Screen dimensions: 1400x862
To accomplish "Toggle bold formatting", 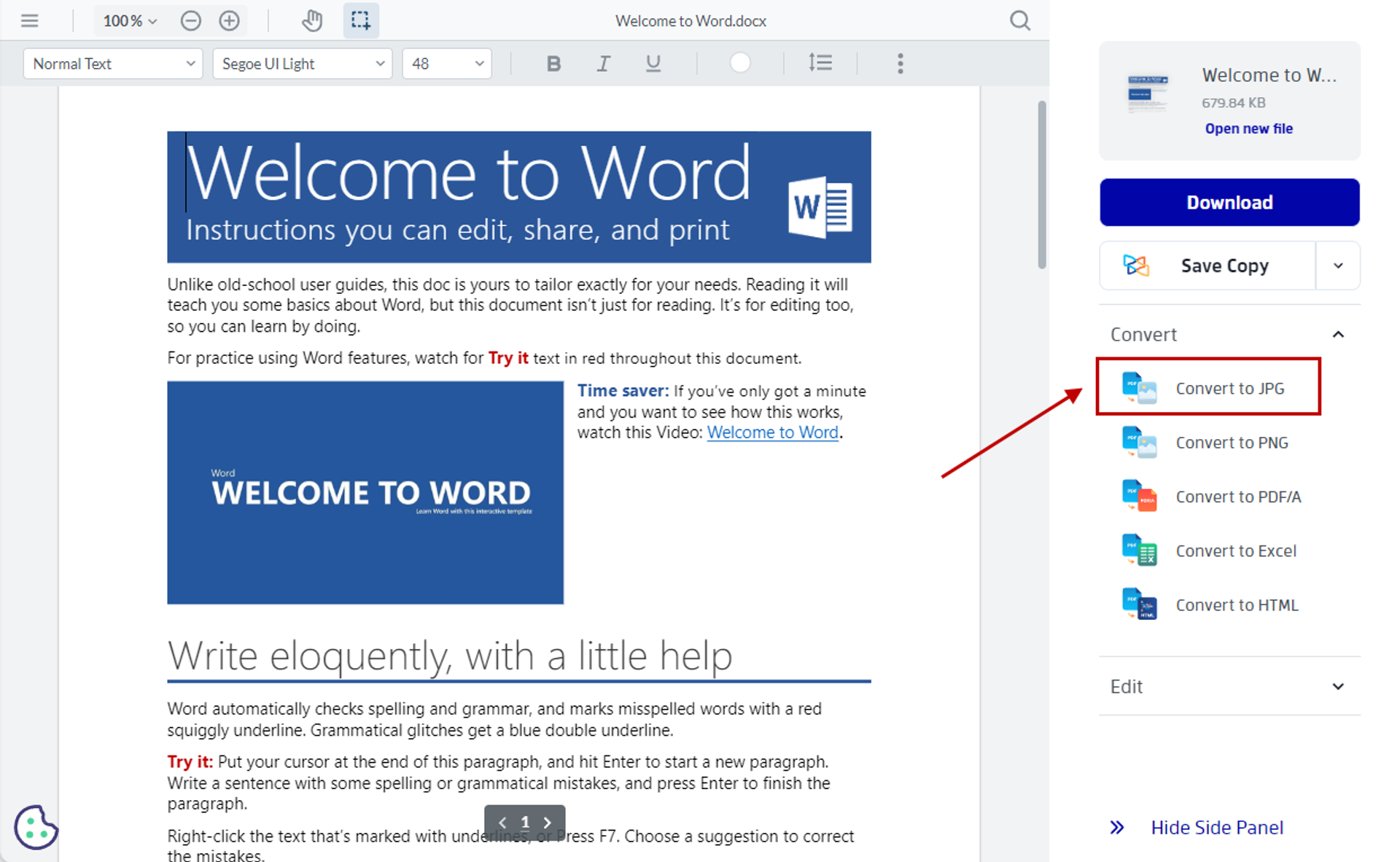I will pos(553,63).
